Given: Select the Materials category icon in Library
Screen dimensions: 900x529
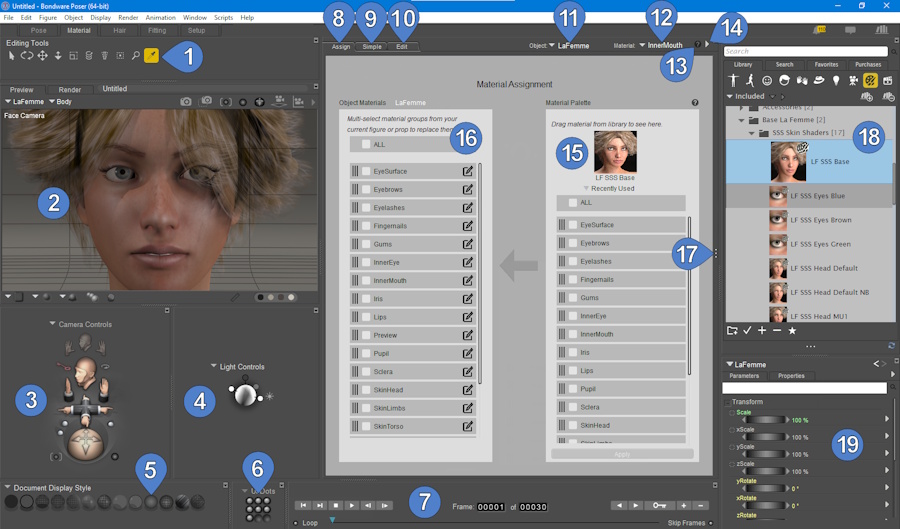Looking at the screenshot, I should click(x=870, y=80).
